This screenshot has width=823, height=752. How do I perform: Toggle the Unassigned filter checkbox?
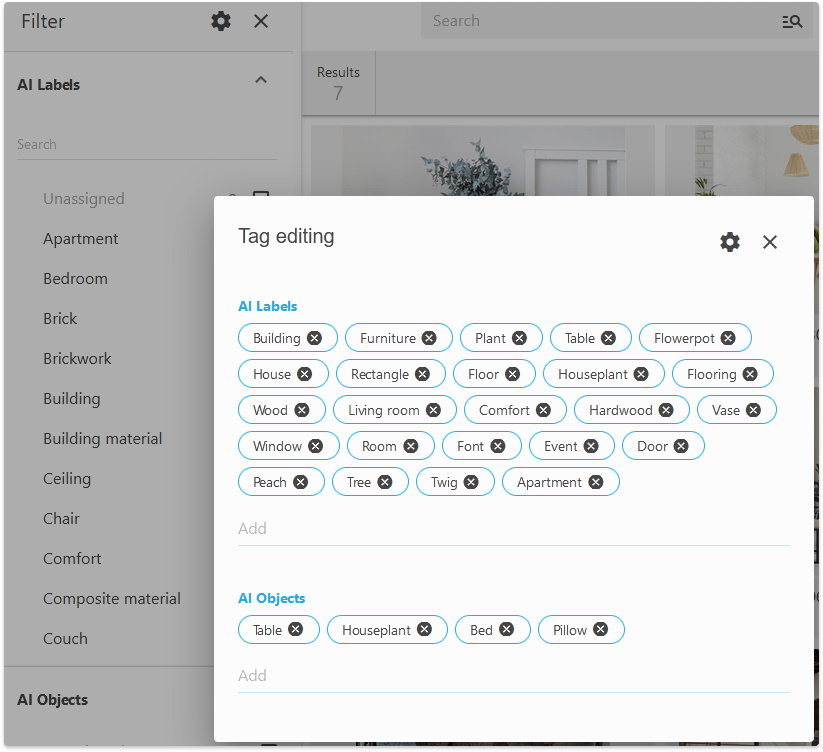261,198
